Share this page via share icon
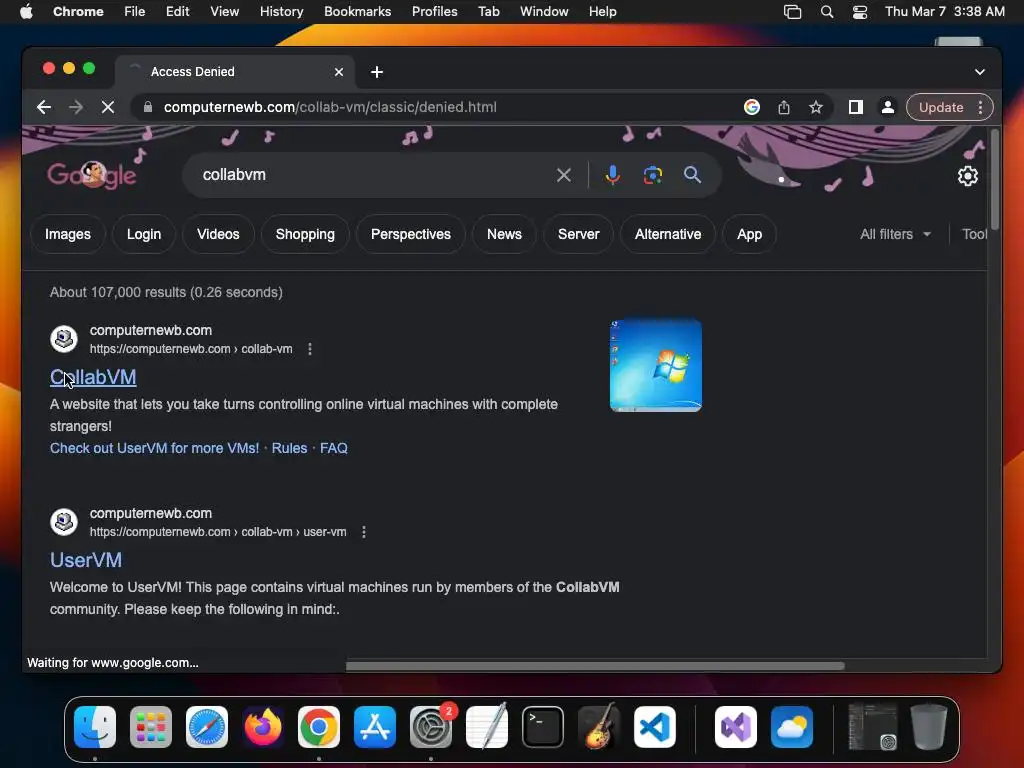Screen dimensions: 1024x768 784,107
